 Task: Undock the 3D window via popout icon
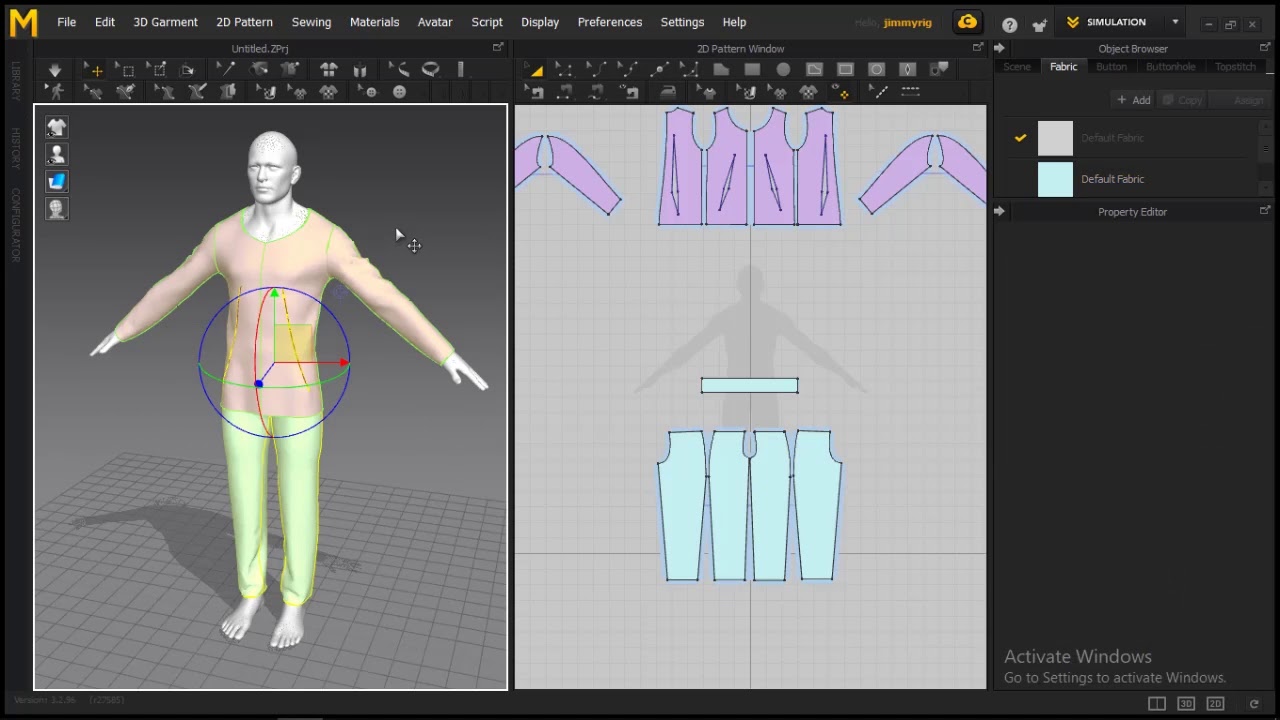click(x=498, y=47)
